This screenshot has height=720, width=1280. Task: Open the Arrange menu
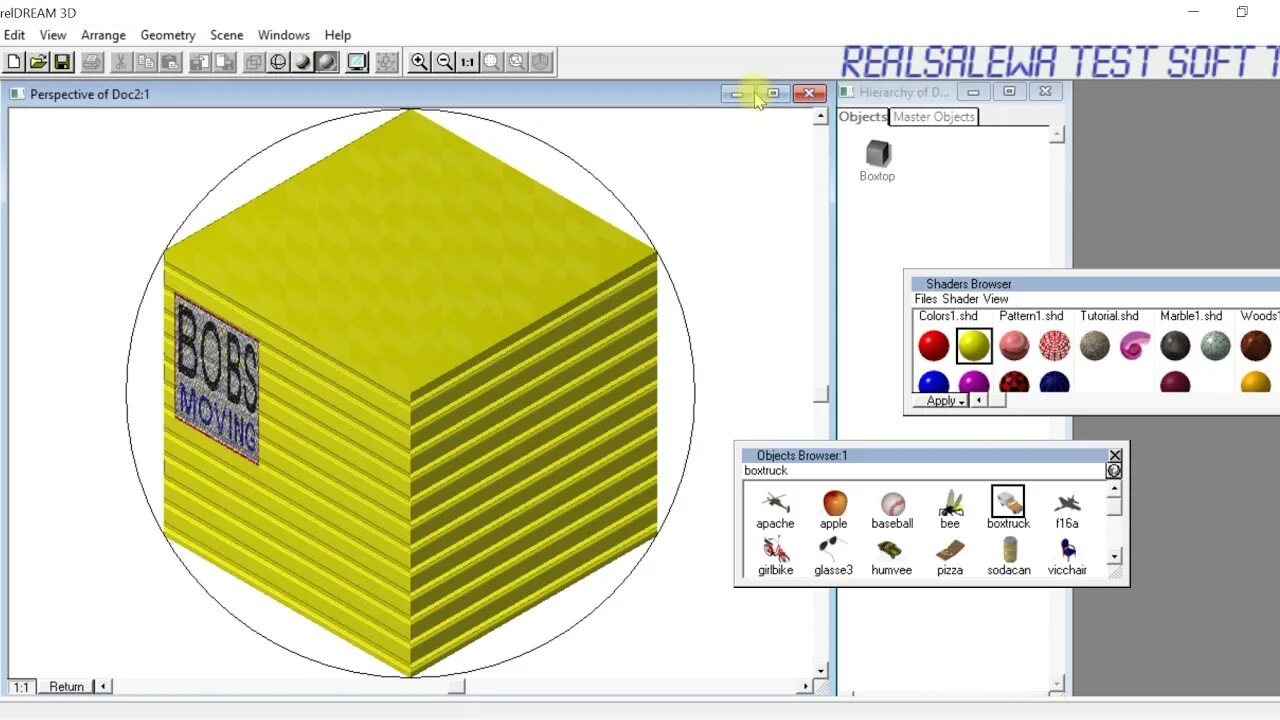coord(103,35)
